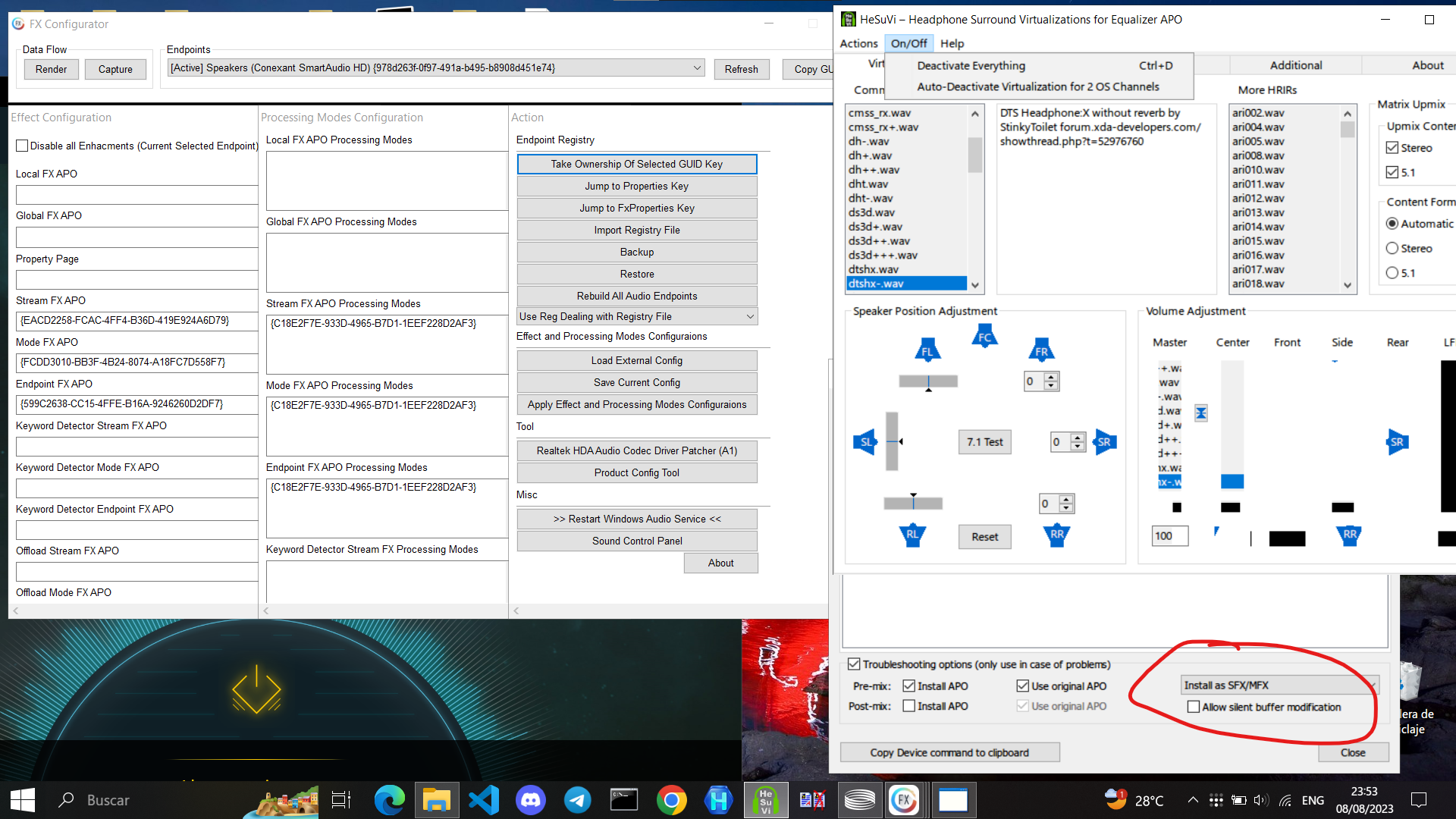This screenshot has height=819, width=1456.
Task: Open Task View from taskbar
Action: tap(341, 800)
